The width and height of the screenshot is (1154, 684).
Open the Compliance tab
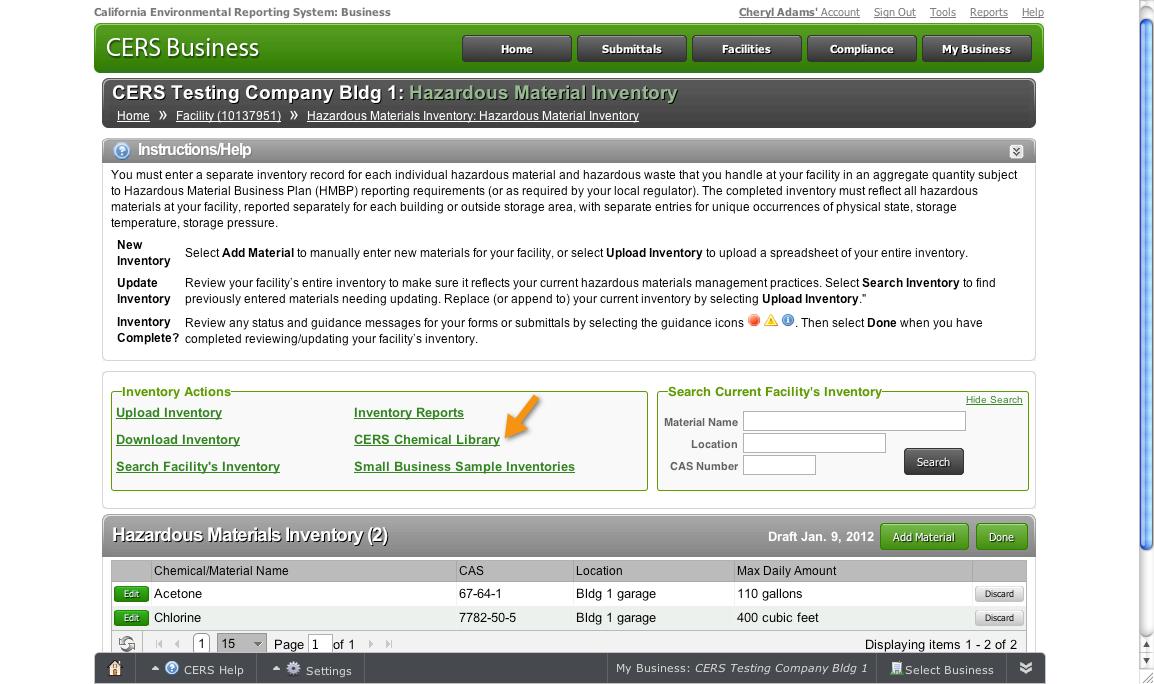861,49
